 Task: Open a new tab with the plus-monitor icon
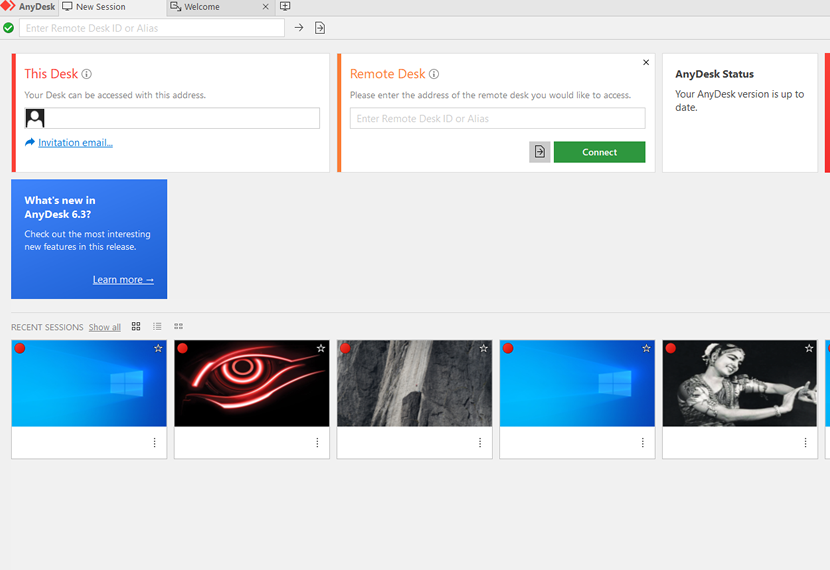pos(285,6)
